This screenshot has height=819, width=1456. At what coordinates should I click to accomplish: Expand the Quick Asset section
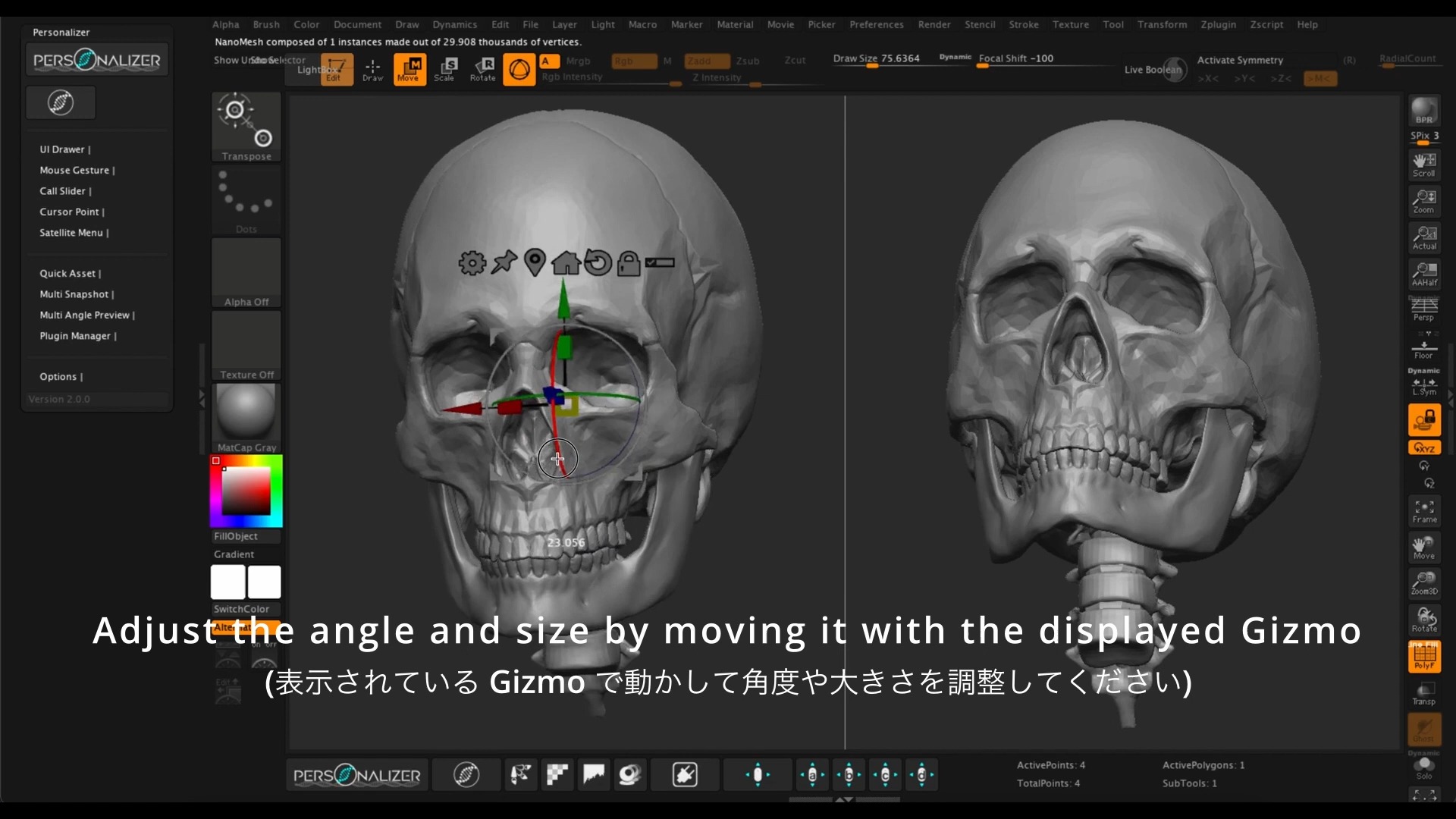[70, 273]
